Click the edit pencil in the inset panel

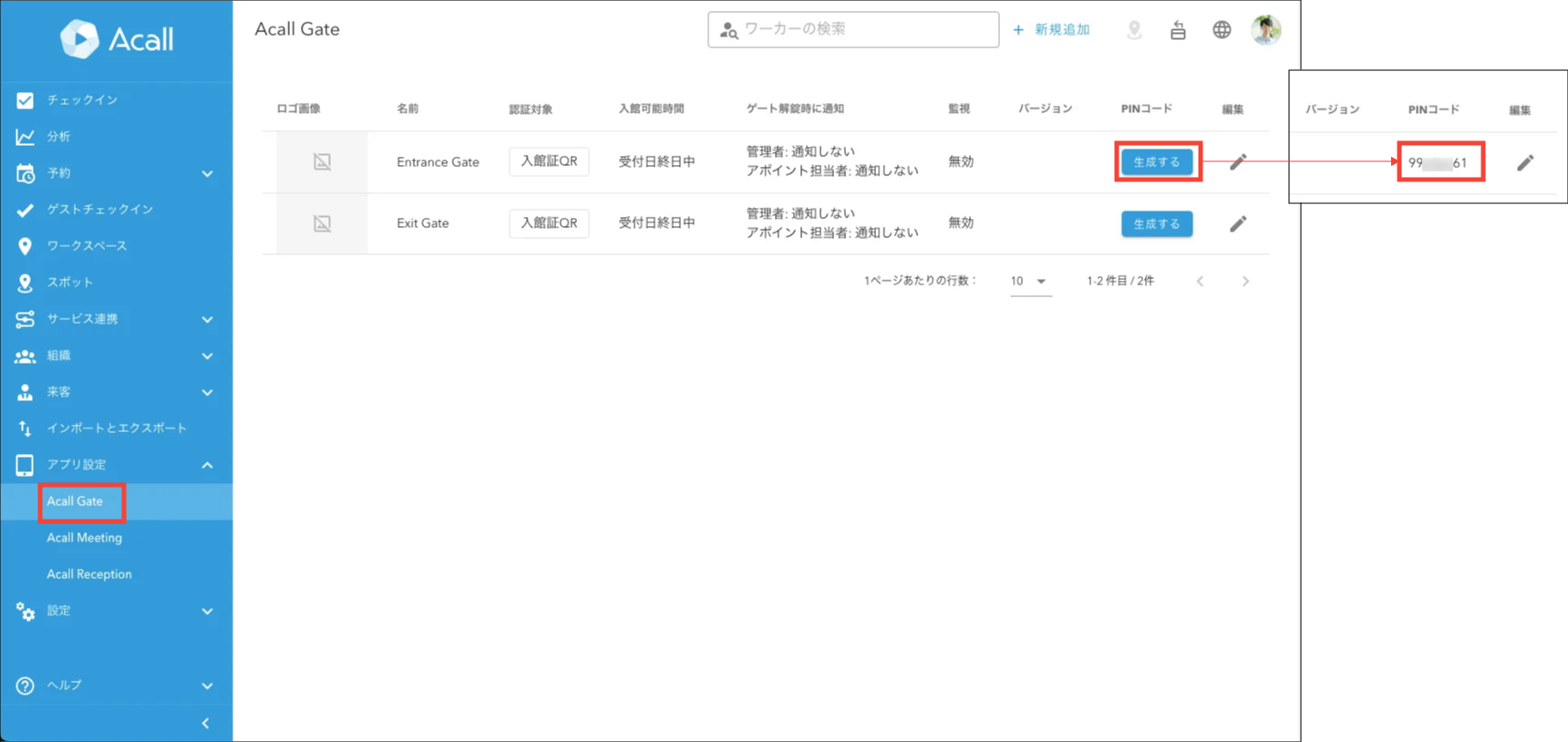coord(1525,163)
